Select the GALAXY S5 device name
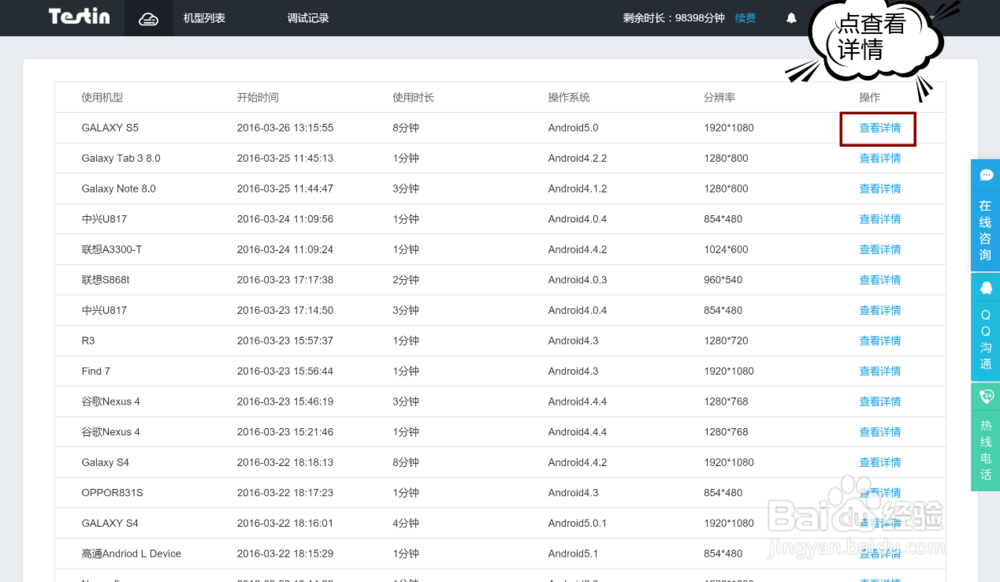 [110, 127]
